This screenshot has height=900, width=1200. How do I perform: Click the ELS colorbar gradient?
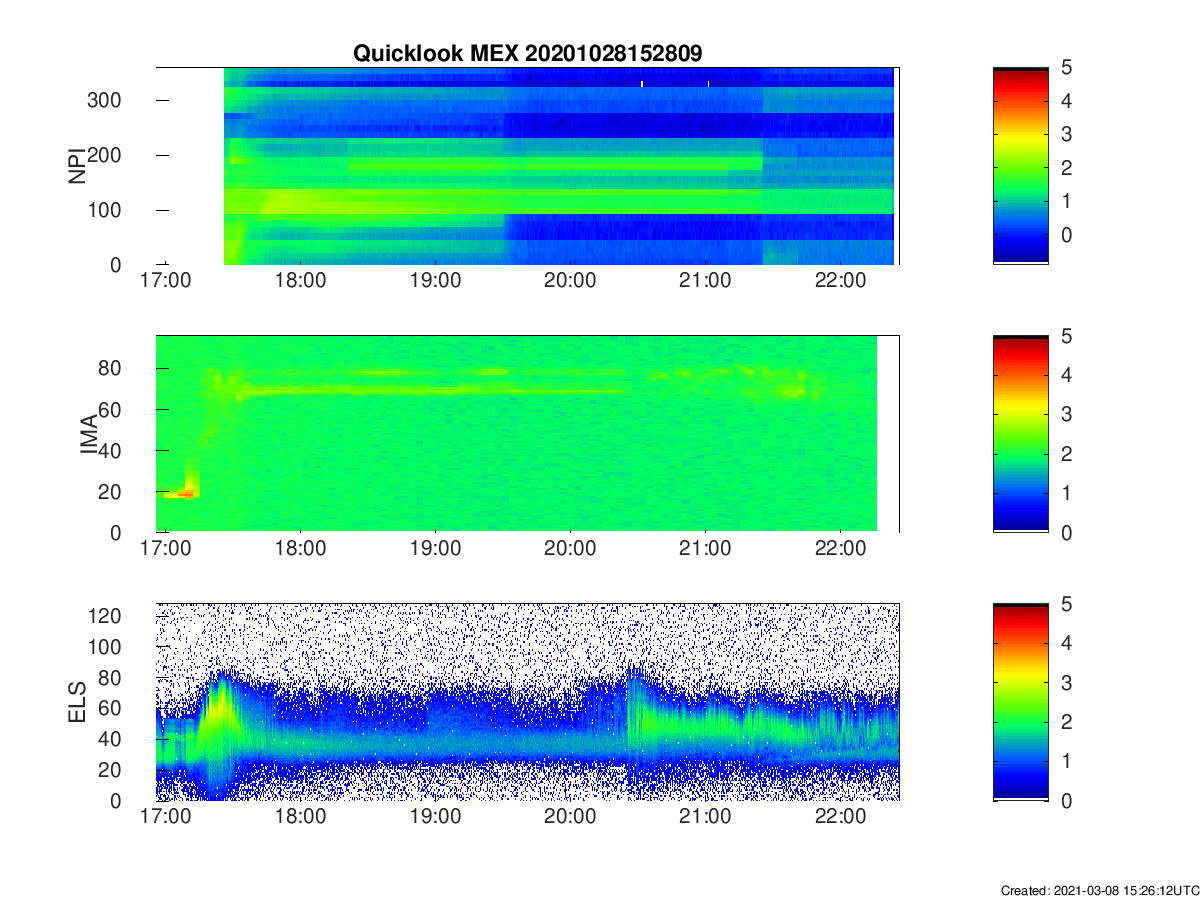coord(1020,701)
